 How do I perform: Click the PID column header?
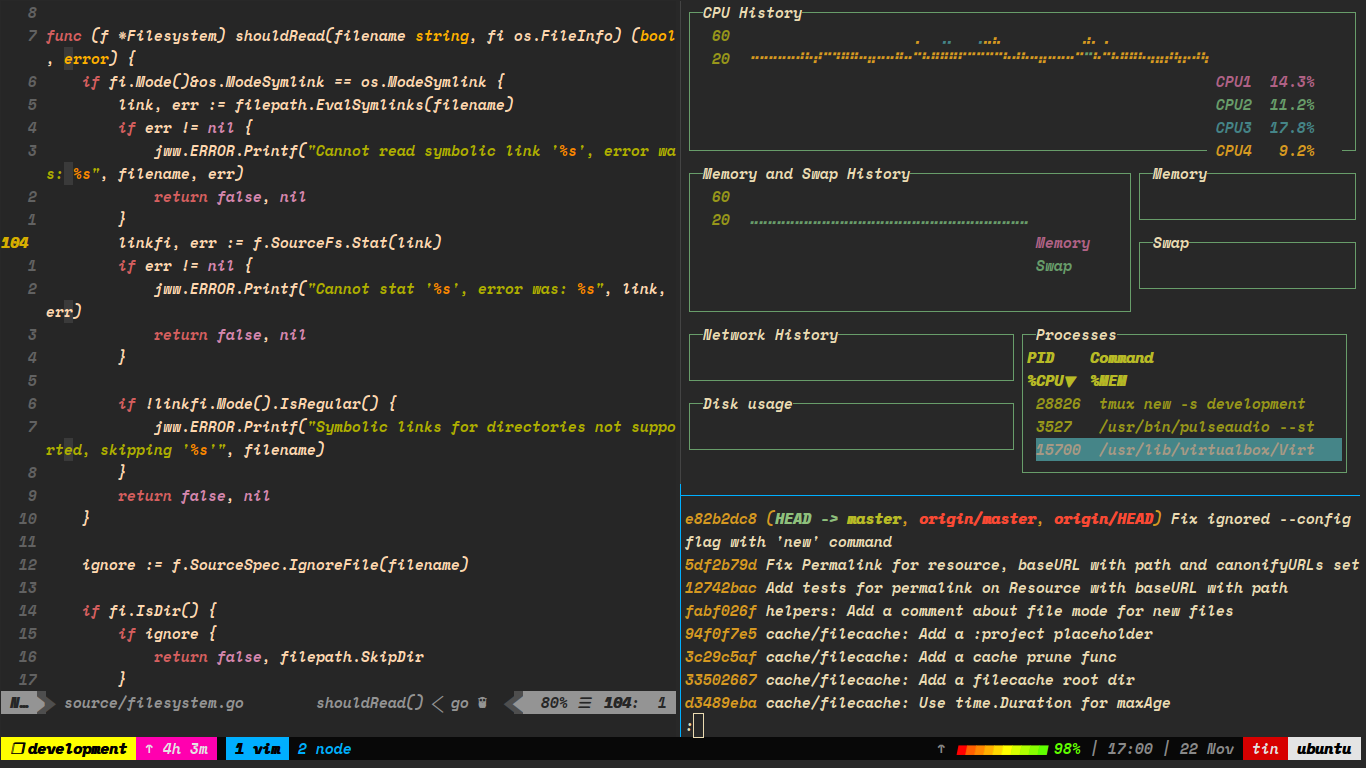tap(1040, 358)
